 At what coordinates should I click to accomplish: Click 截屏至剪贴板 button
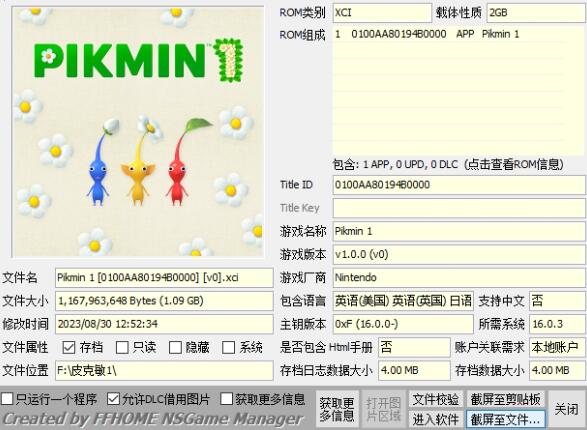tap(505, 399)
